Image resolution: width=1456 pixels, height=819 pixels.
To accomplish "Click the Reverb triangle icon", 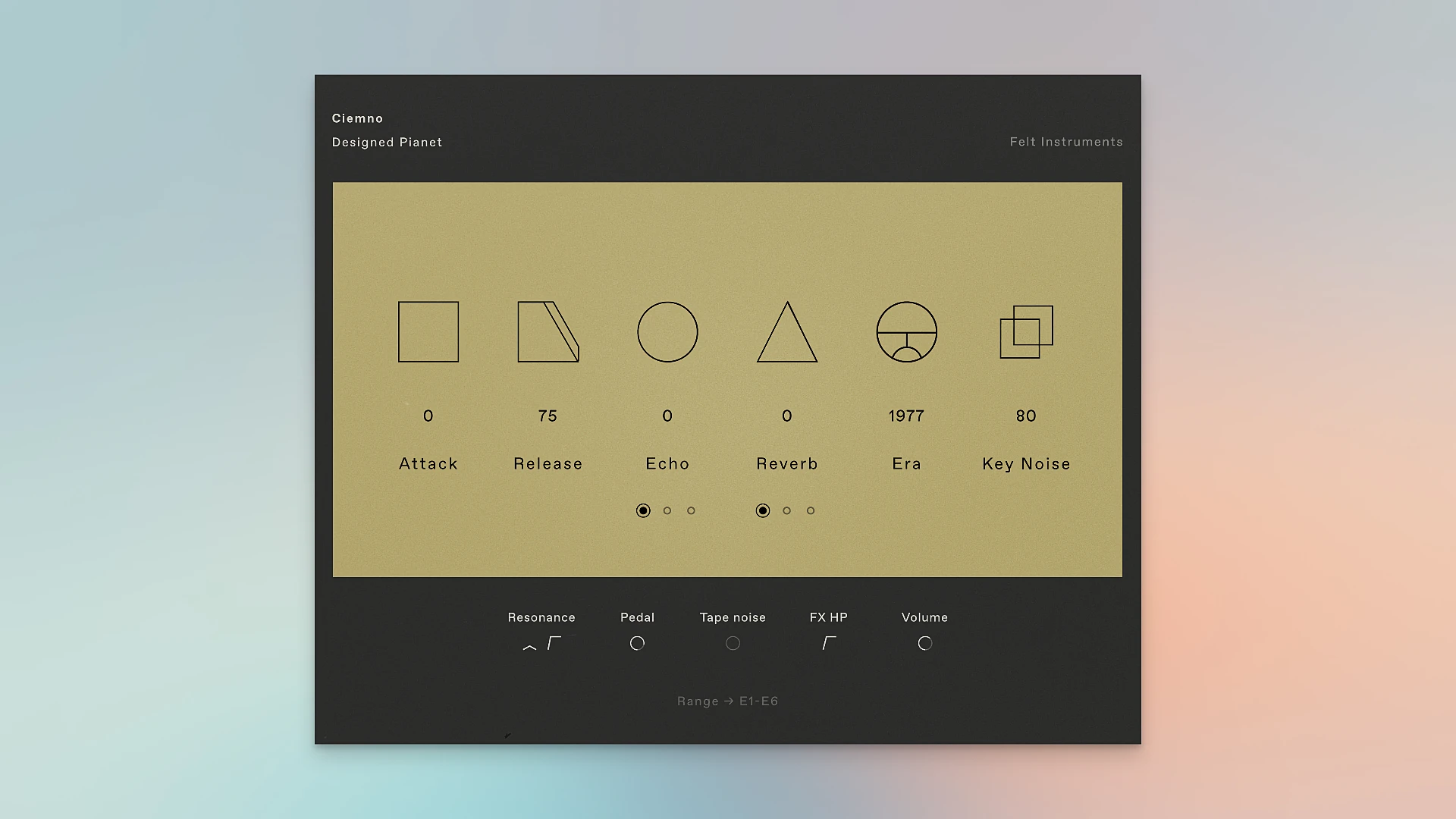I will point(787,337).
